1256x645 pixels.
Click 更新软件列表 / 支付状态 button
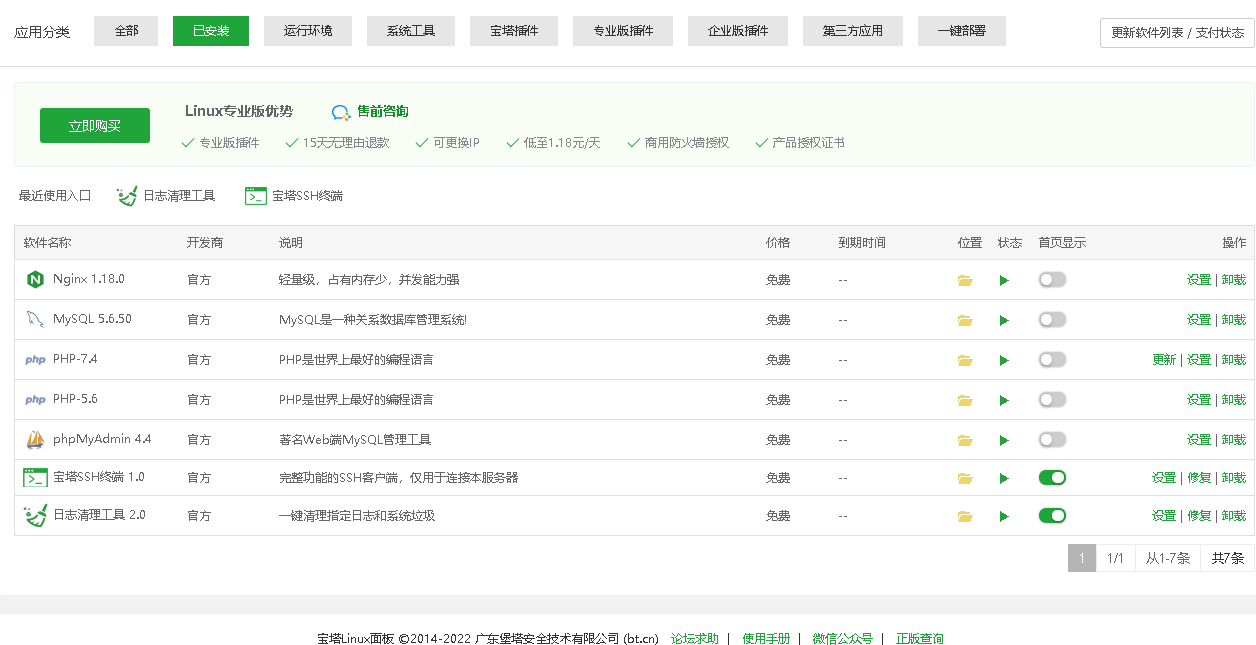(1177, 33)
